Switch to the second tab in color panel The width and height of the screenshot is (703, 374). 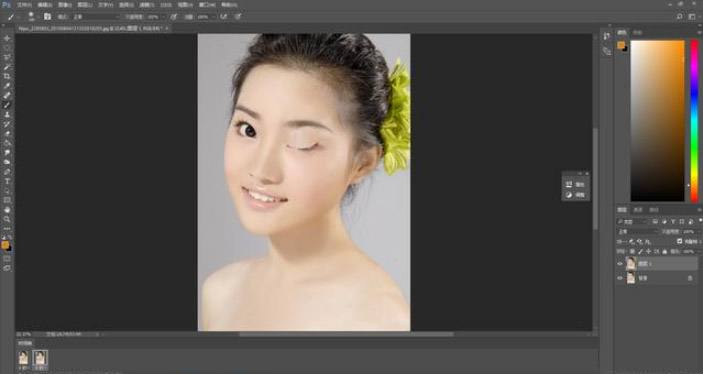[637, 32]
